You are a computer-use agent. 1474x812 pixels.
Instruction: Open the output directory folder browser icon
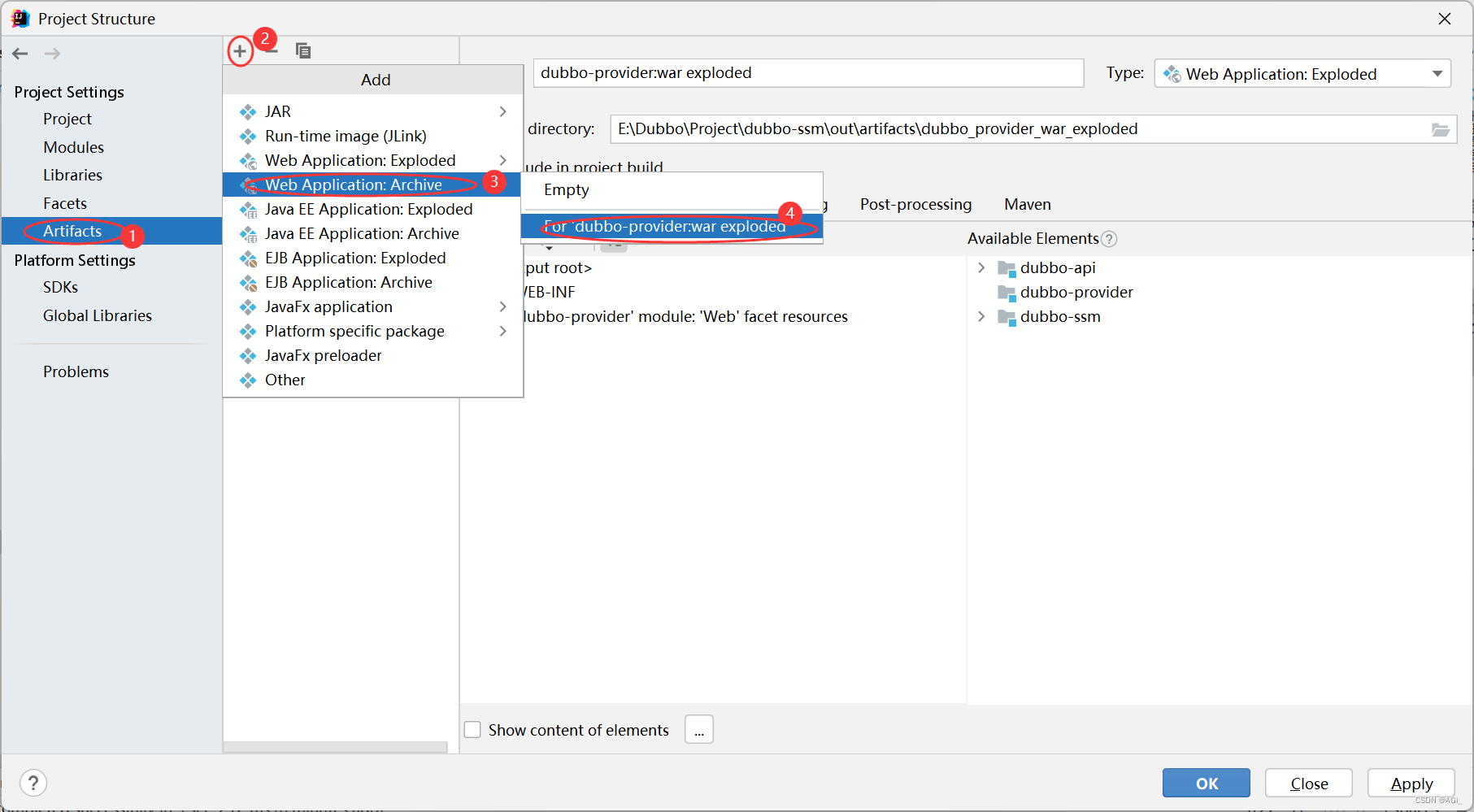point(1441,128)
